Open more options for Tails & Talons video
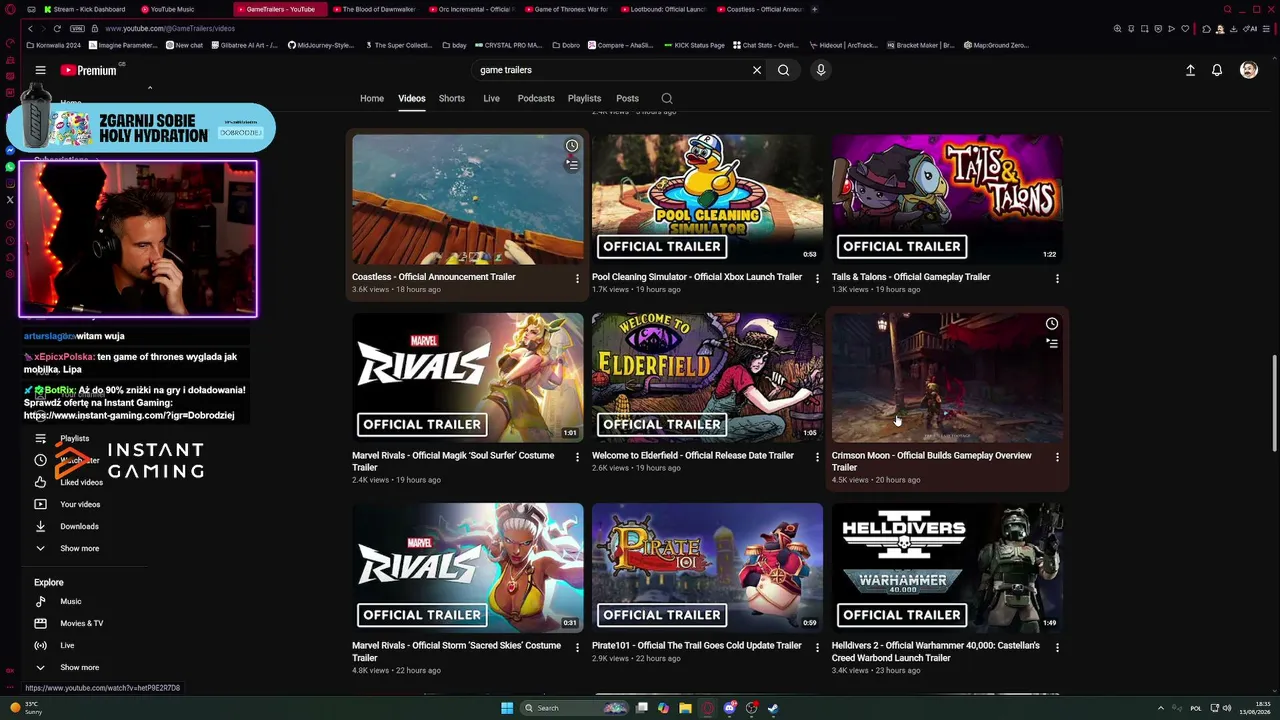 coord(1057,278)
